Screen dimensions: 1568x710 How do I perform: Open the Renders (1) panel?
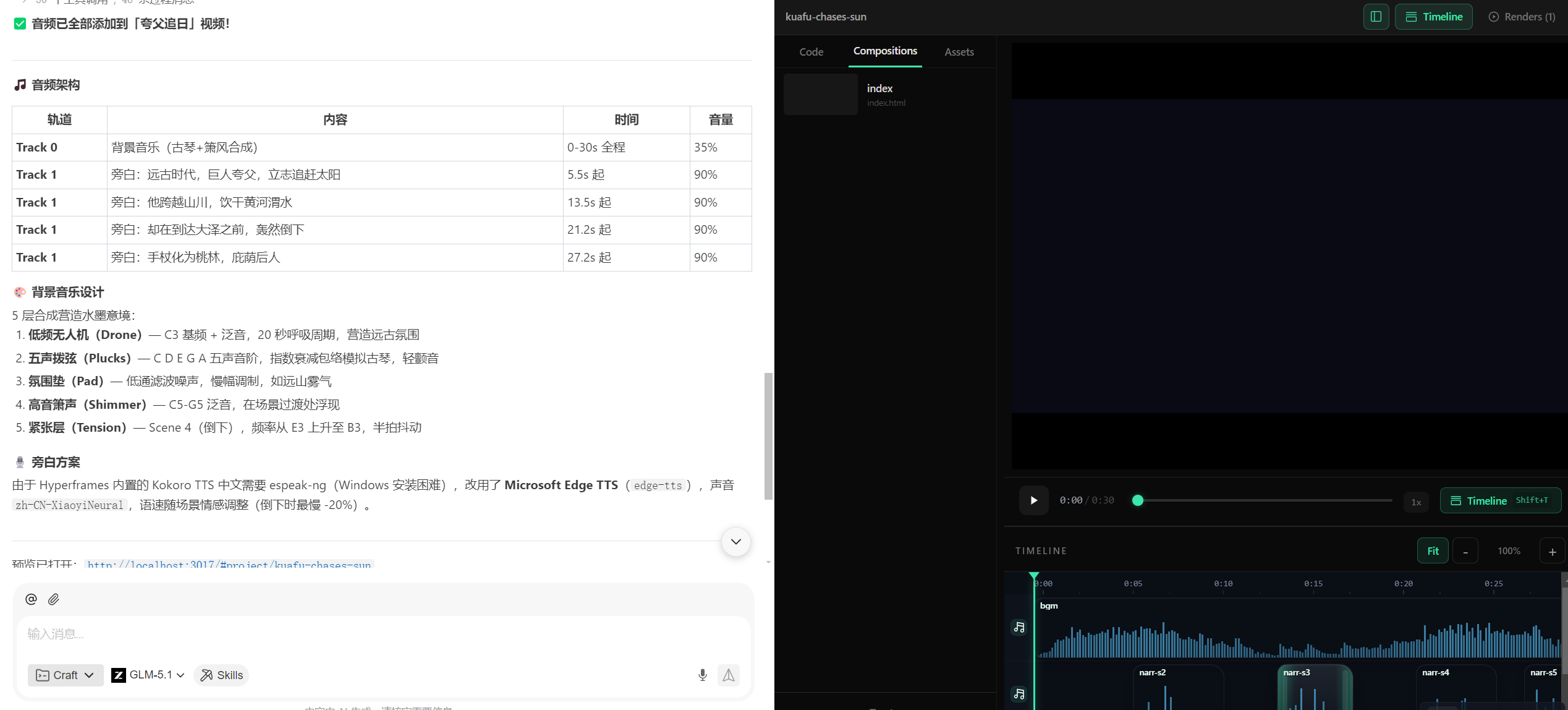pyautogui.click(x=1522, y=17)
